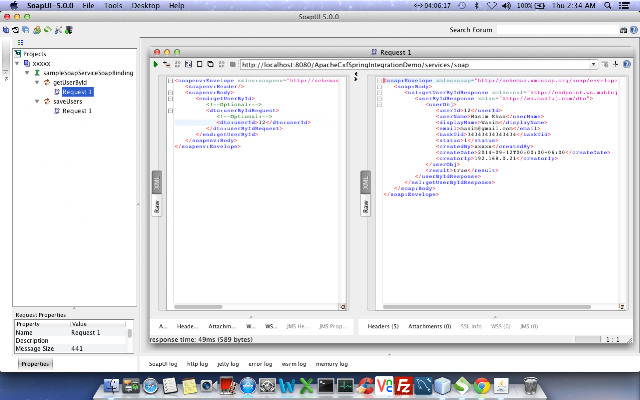Click the volume icon in menu bar
Viewport: 640px width, 400px height.
507,5
